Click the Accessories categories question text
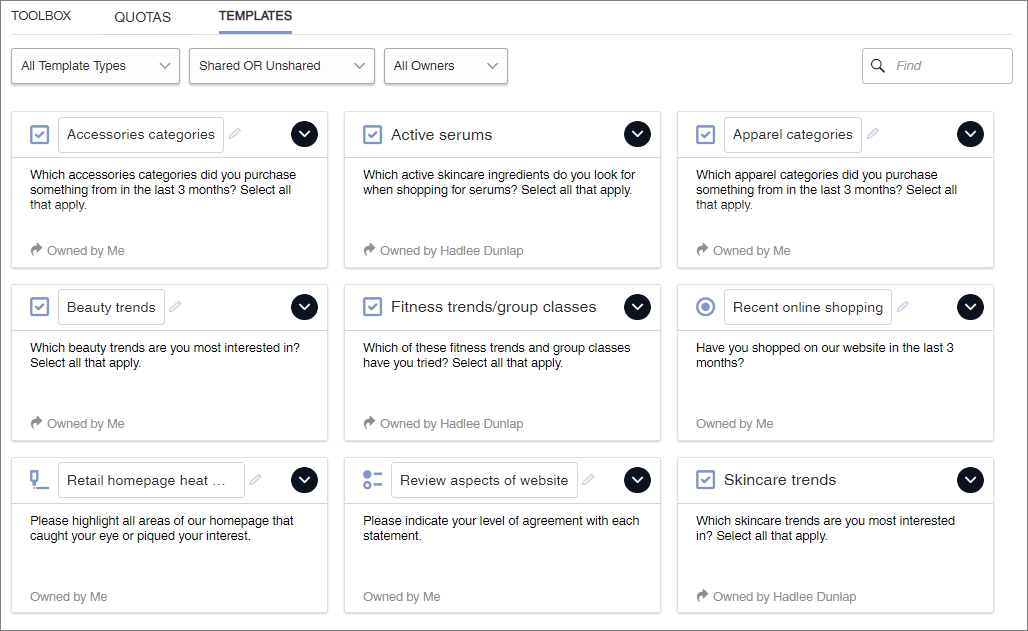1028x631 pixels. click(163, 190)
